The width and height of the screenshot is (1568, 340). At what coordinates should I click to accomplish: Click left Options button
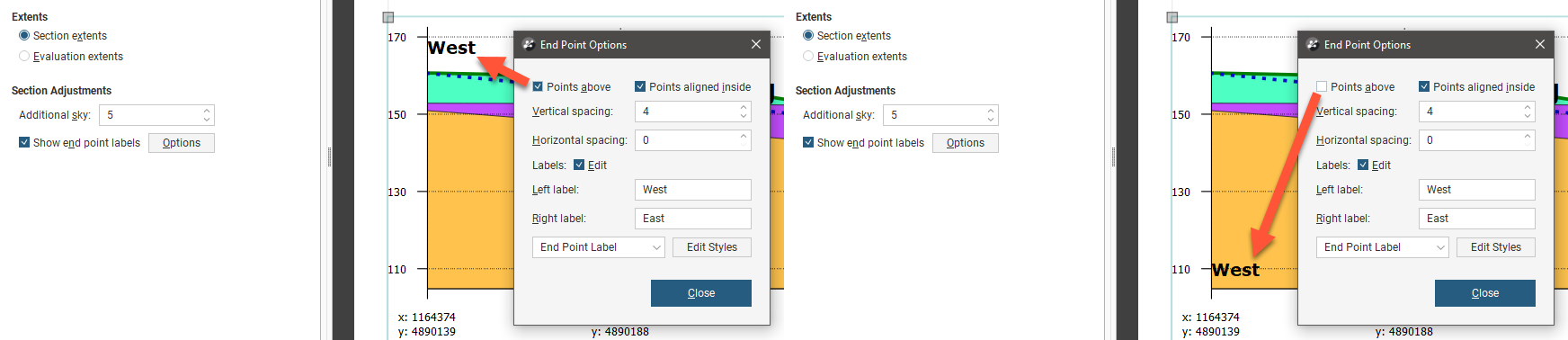point(182,143)
